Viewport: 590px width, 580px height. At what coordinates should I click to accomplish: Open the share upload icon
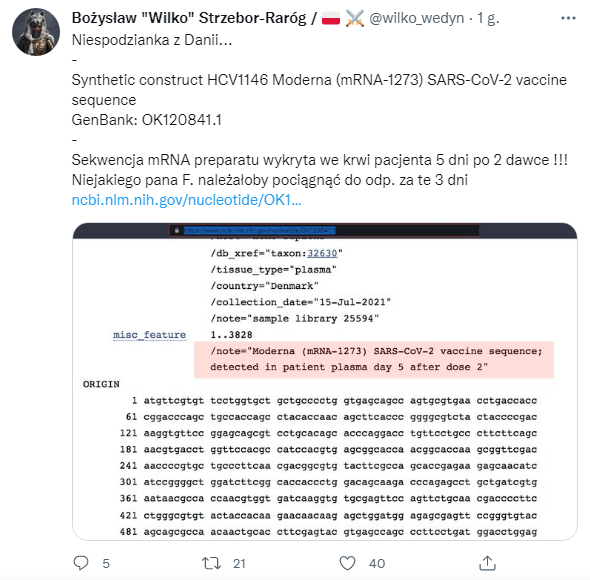click(487, 563)
